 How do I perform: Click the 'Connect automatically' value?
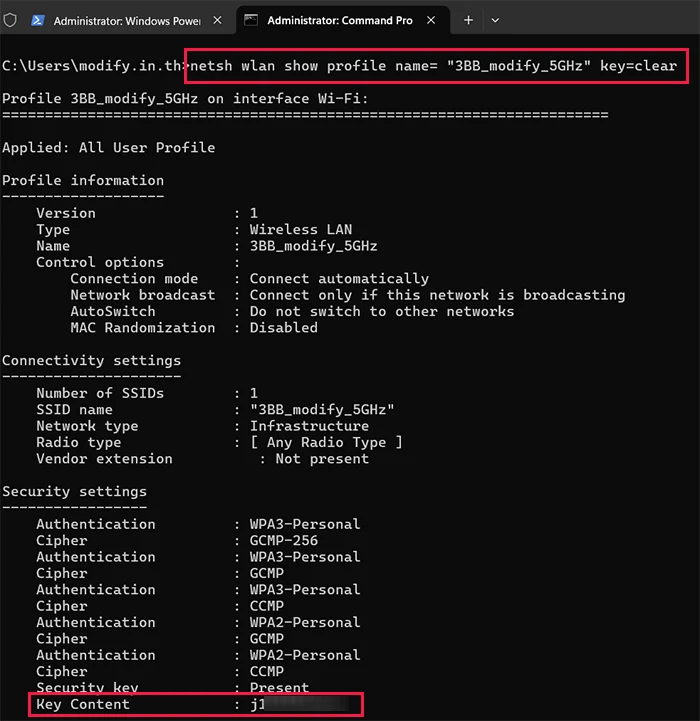339,279
